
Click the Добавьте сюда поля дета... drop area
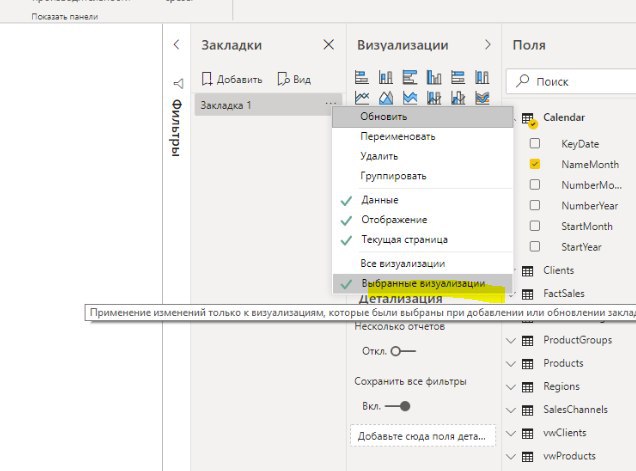pyautogui.click(x=423, y=436)
